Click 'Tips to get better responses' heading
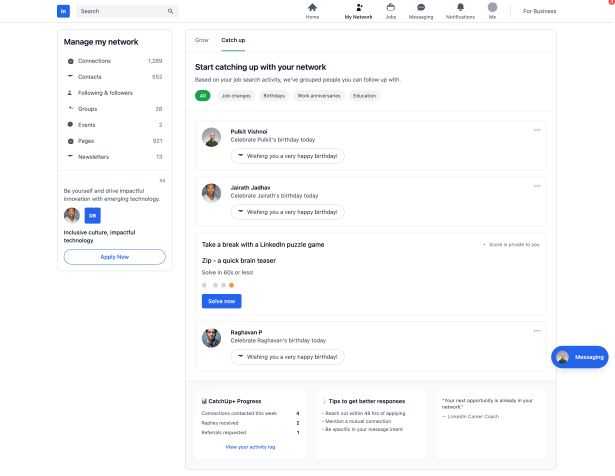This screenshot has height=476, width=615. pos(367,401)
